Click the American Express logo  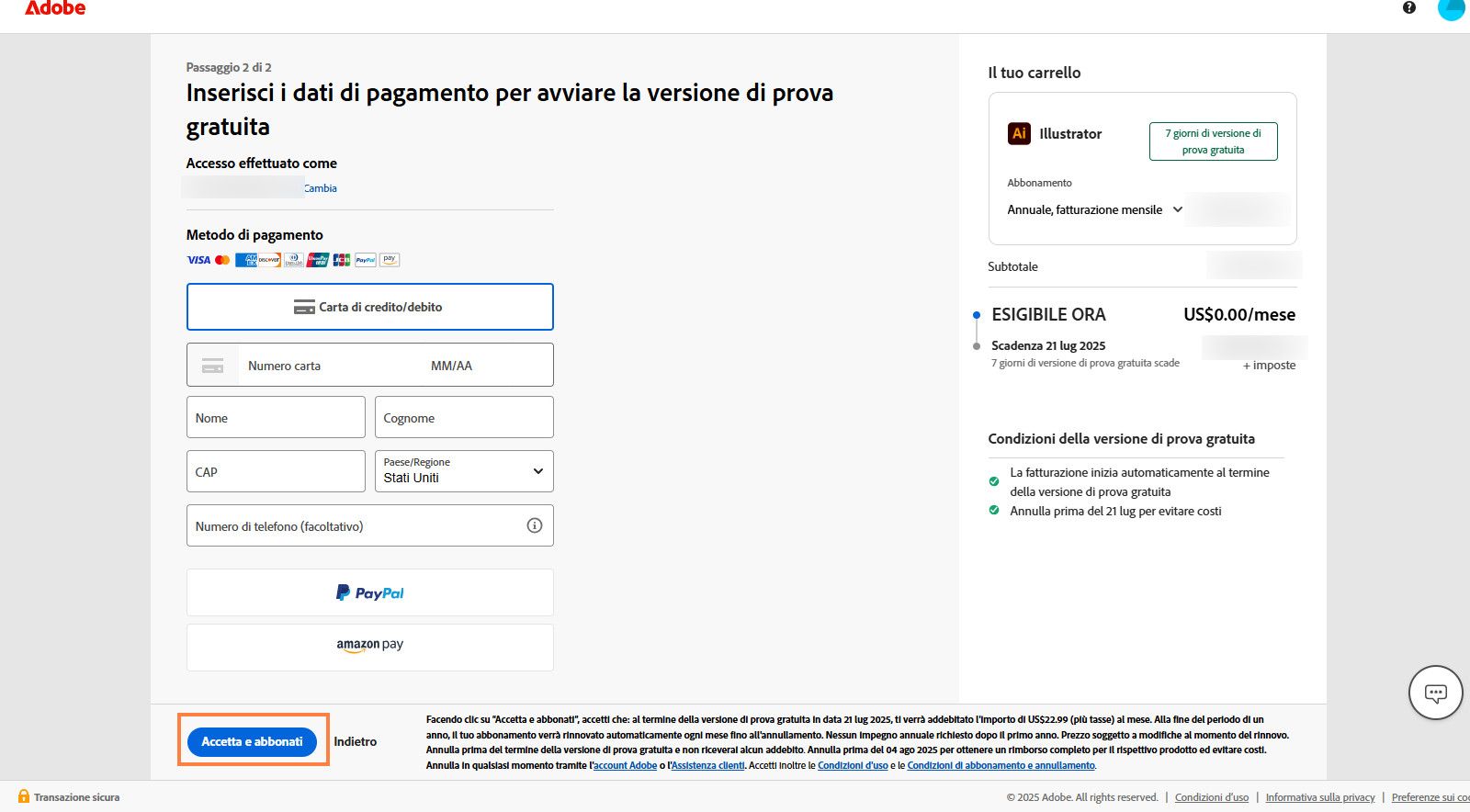coord(245,260)
